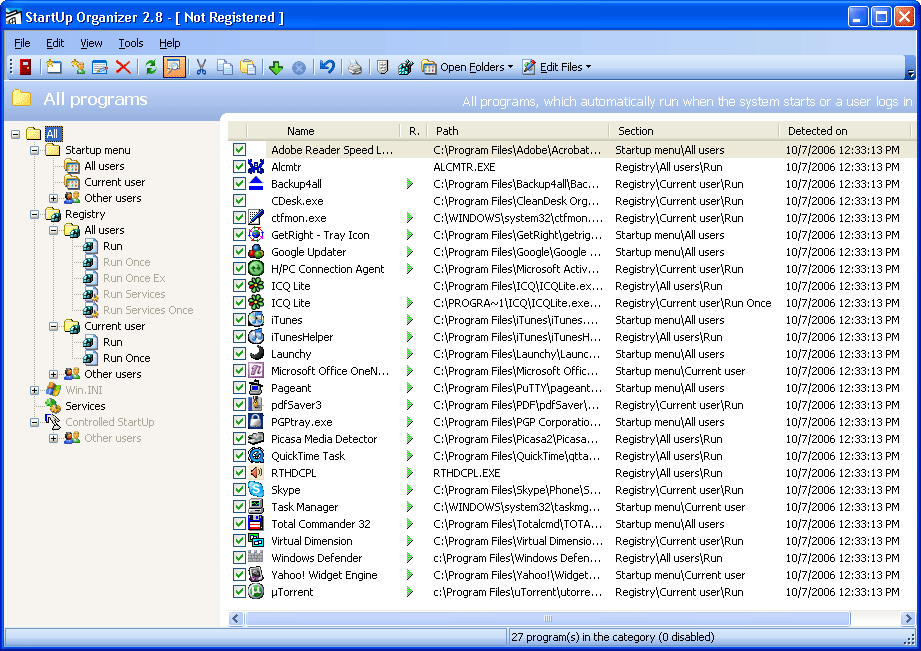Click the RTHDCPL speaker icon

(256, 472)
